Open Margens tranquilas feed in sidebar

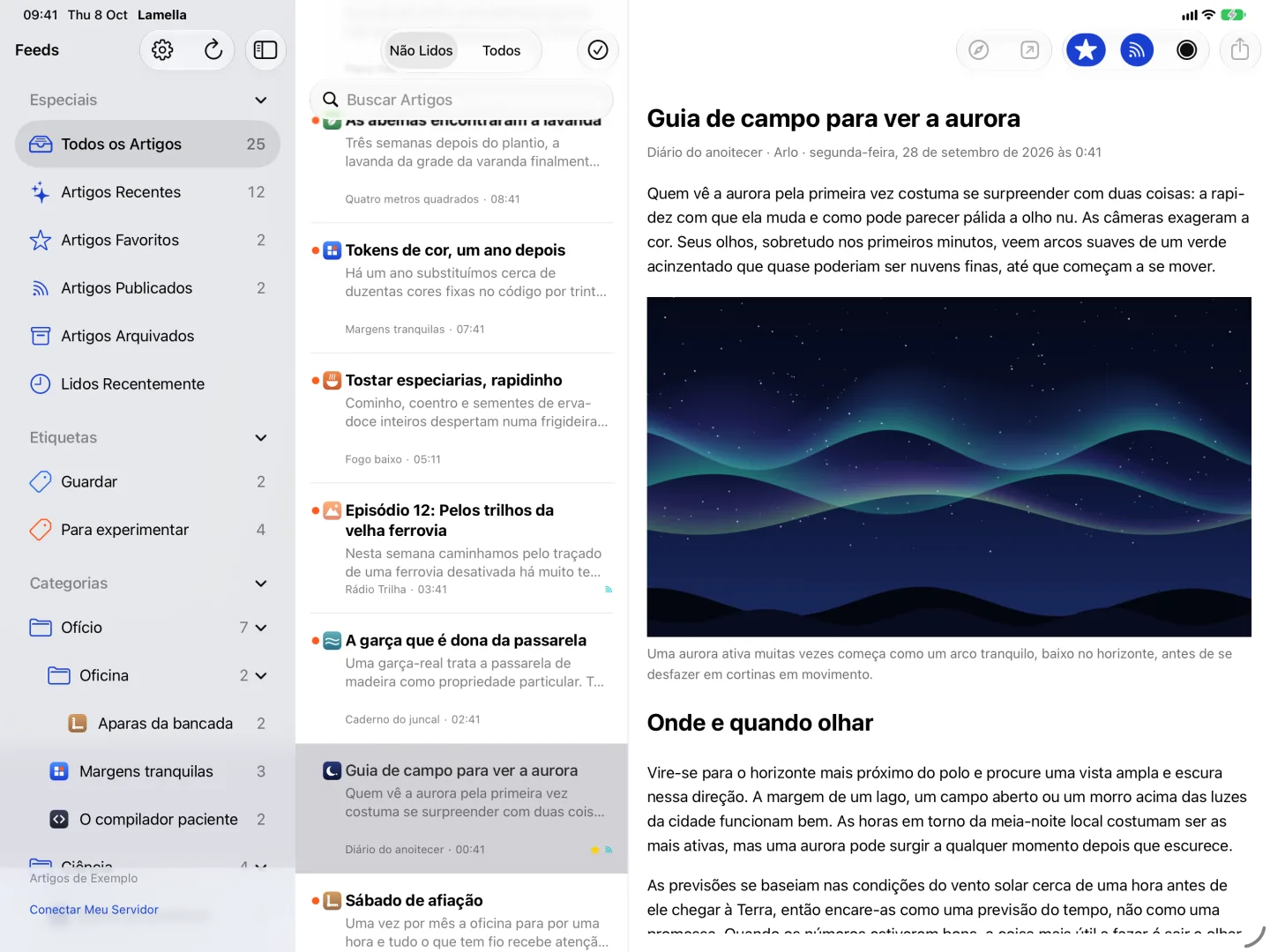click(147, 771)
